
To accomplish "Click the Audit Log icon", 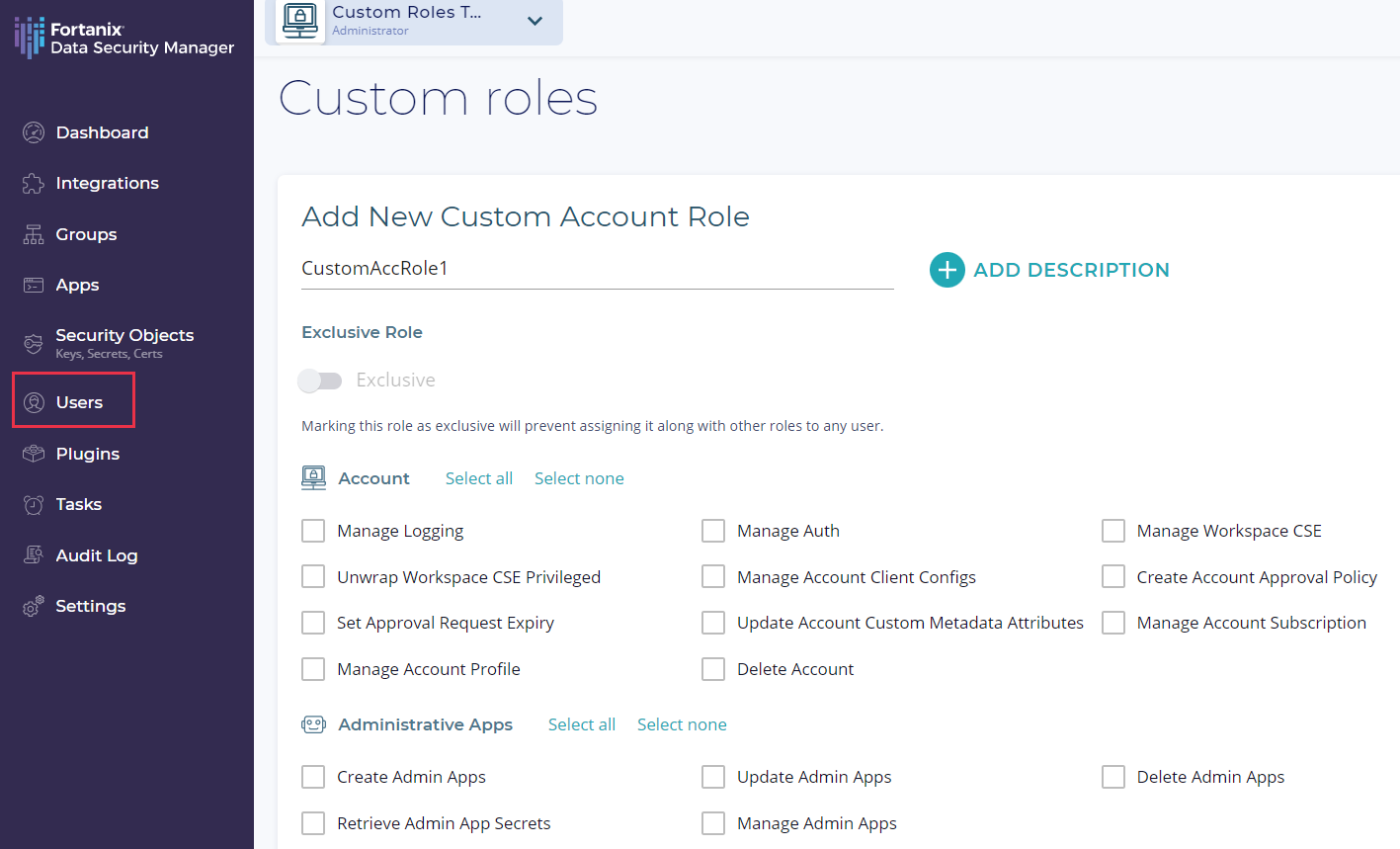I will pyautogui.click(x=34, y=555).
